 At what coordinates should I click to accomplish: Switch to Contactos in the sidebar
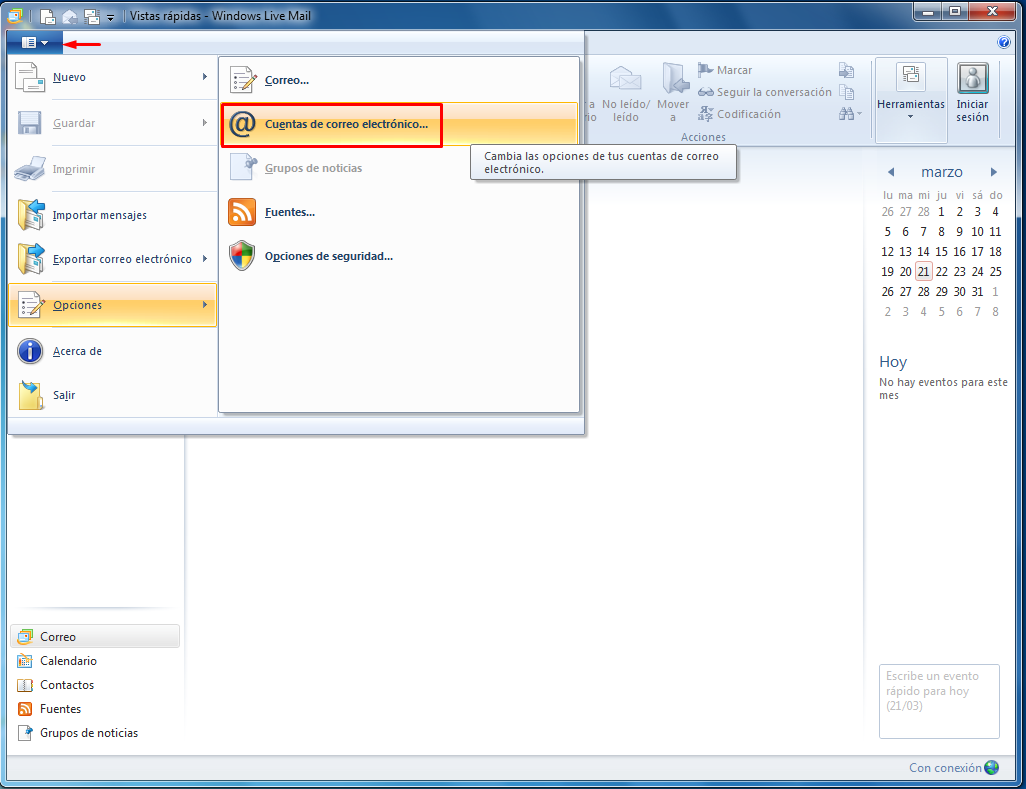[x=95, y=685]
